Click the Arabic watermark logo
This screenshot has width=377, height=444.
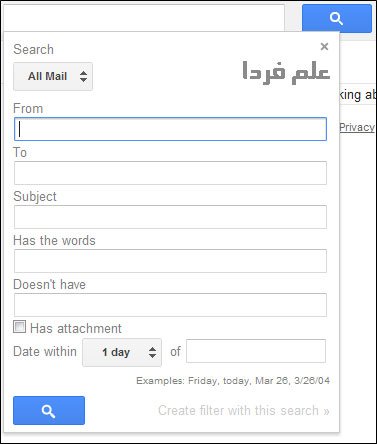tap(286, 72)
